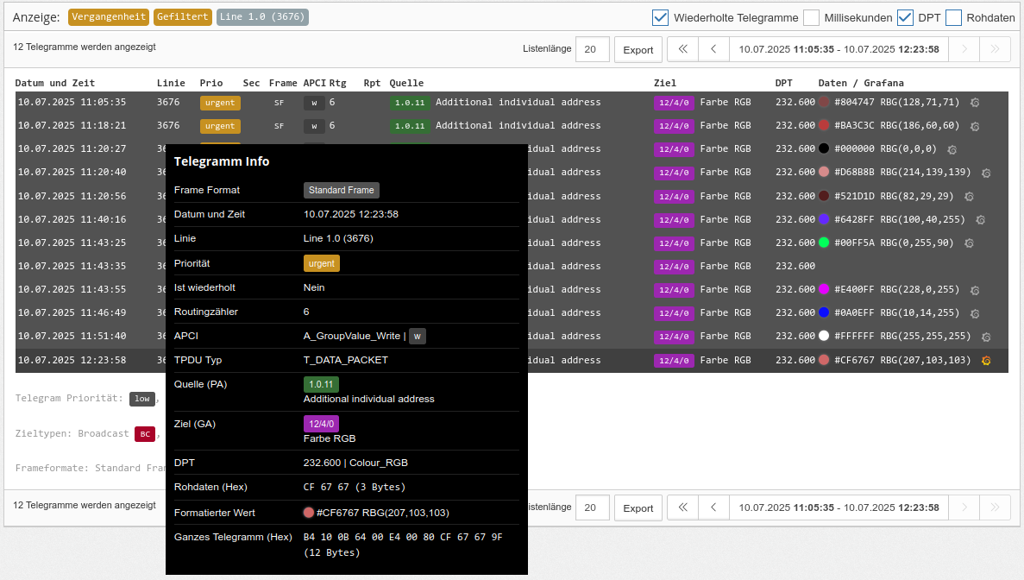Click the raw data CF 67 67 (3 Bytes)
This screenshot has width=1024, height=580.
[x=355, y=487]
